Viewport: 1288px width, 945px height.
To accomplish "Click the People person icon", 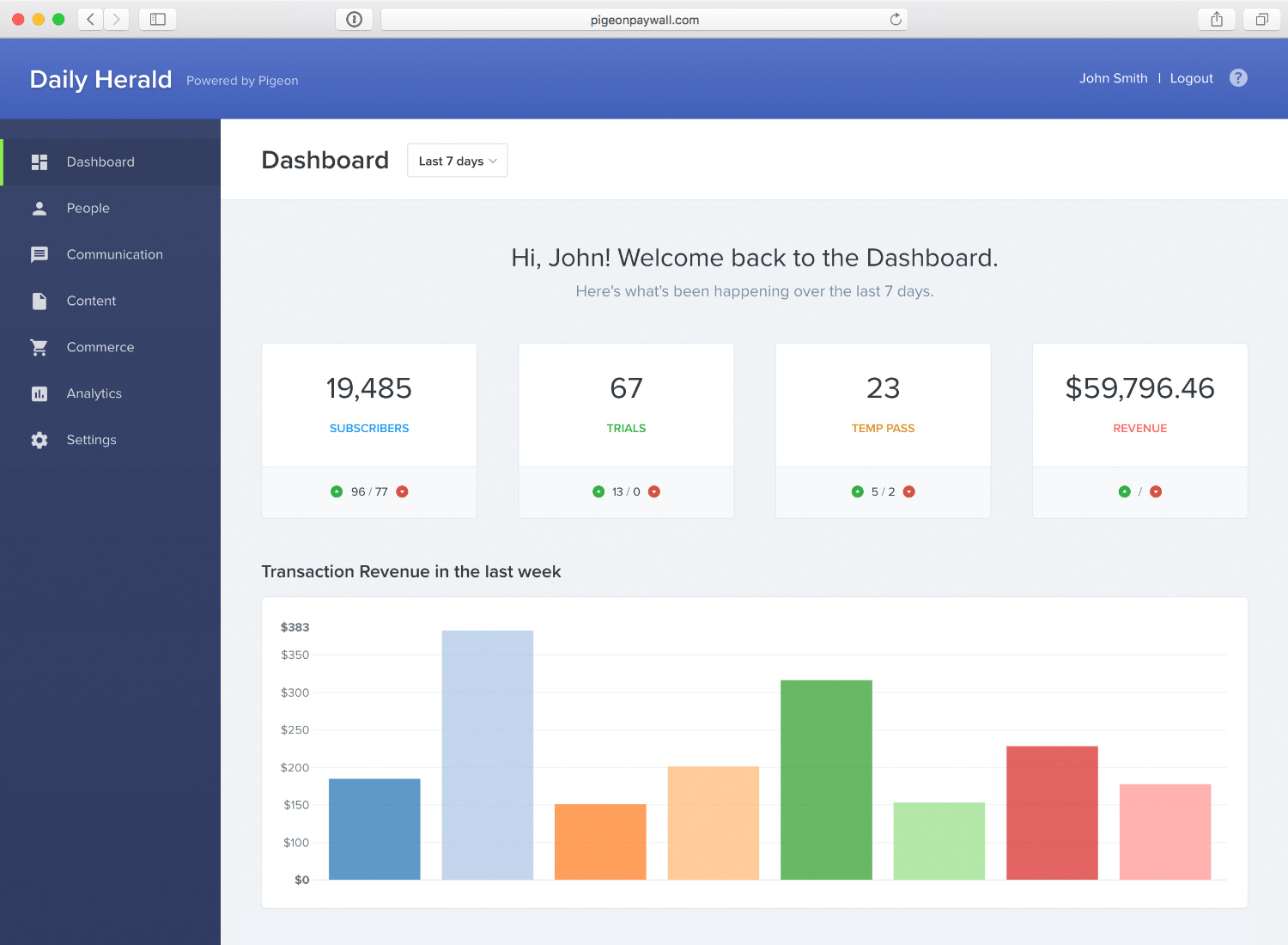I will pos(39,209).
